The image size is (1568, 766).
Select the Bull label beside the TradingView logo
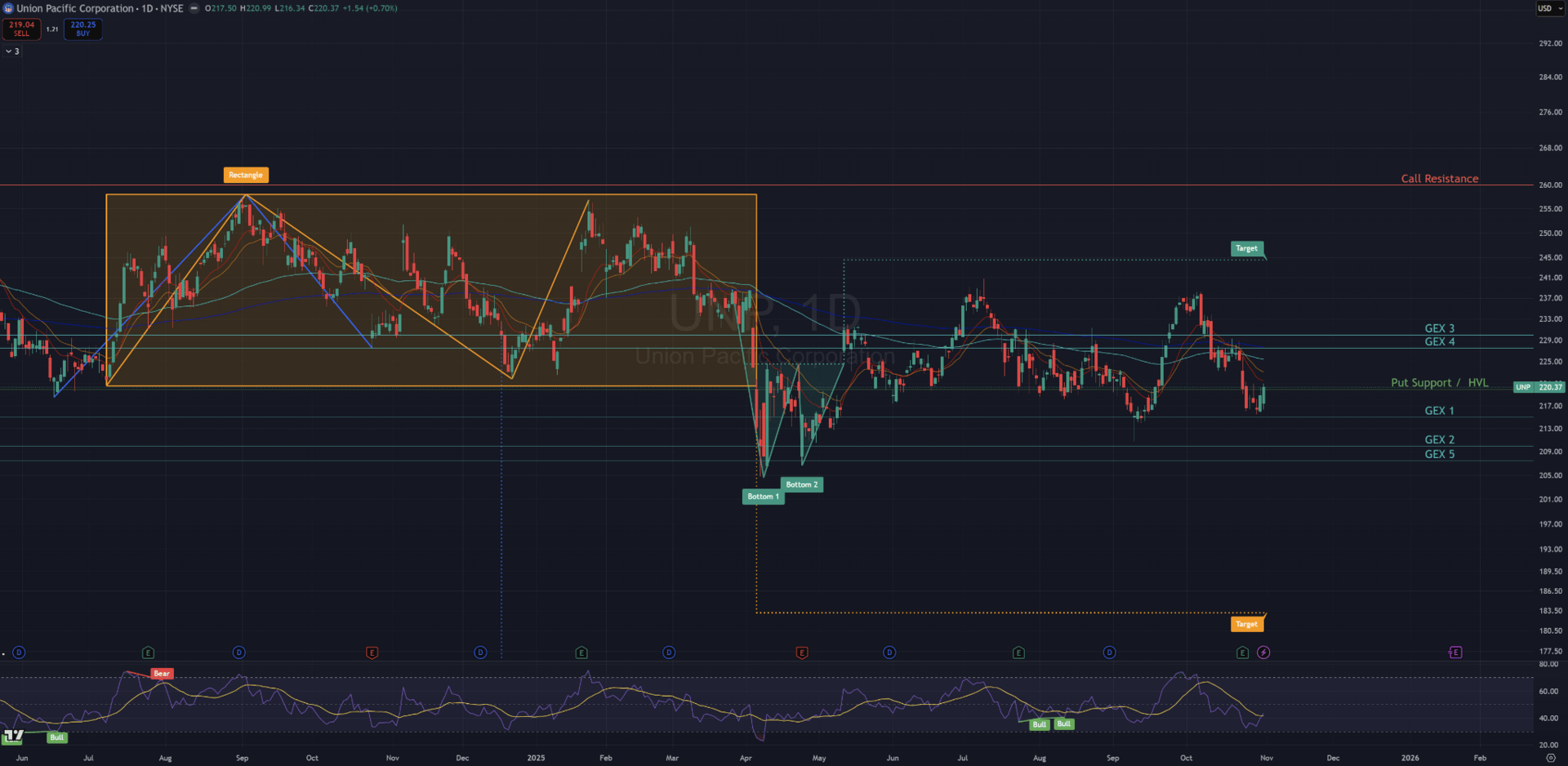tap(56, 737)
